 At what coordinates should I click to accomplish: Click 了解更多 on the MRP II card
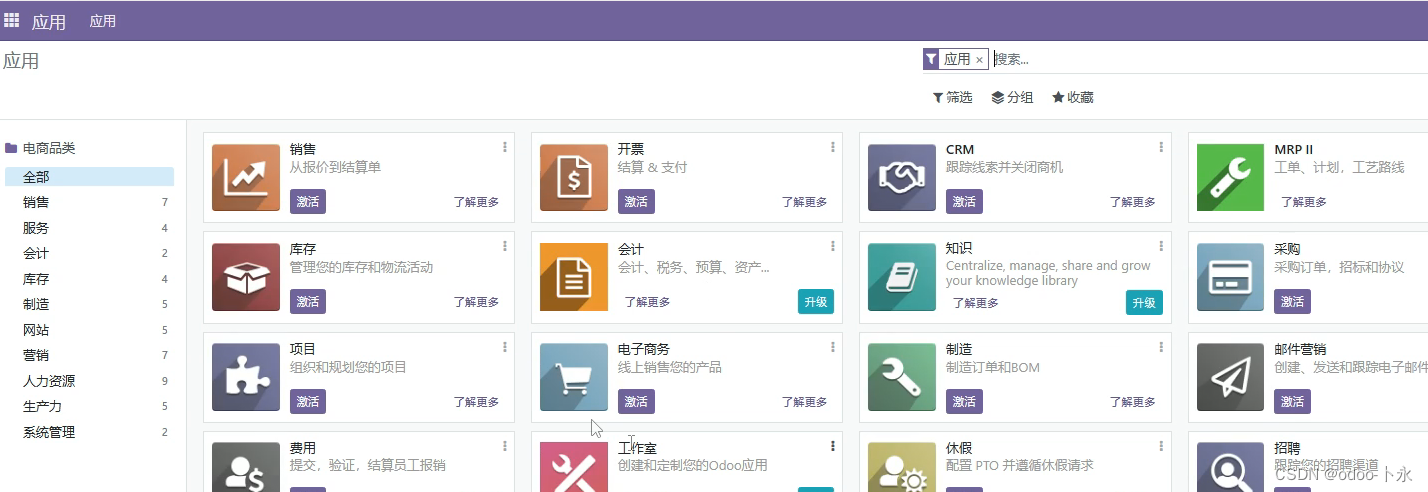1304,201
